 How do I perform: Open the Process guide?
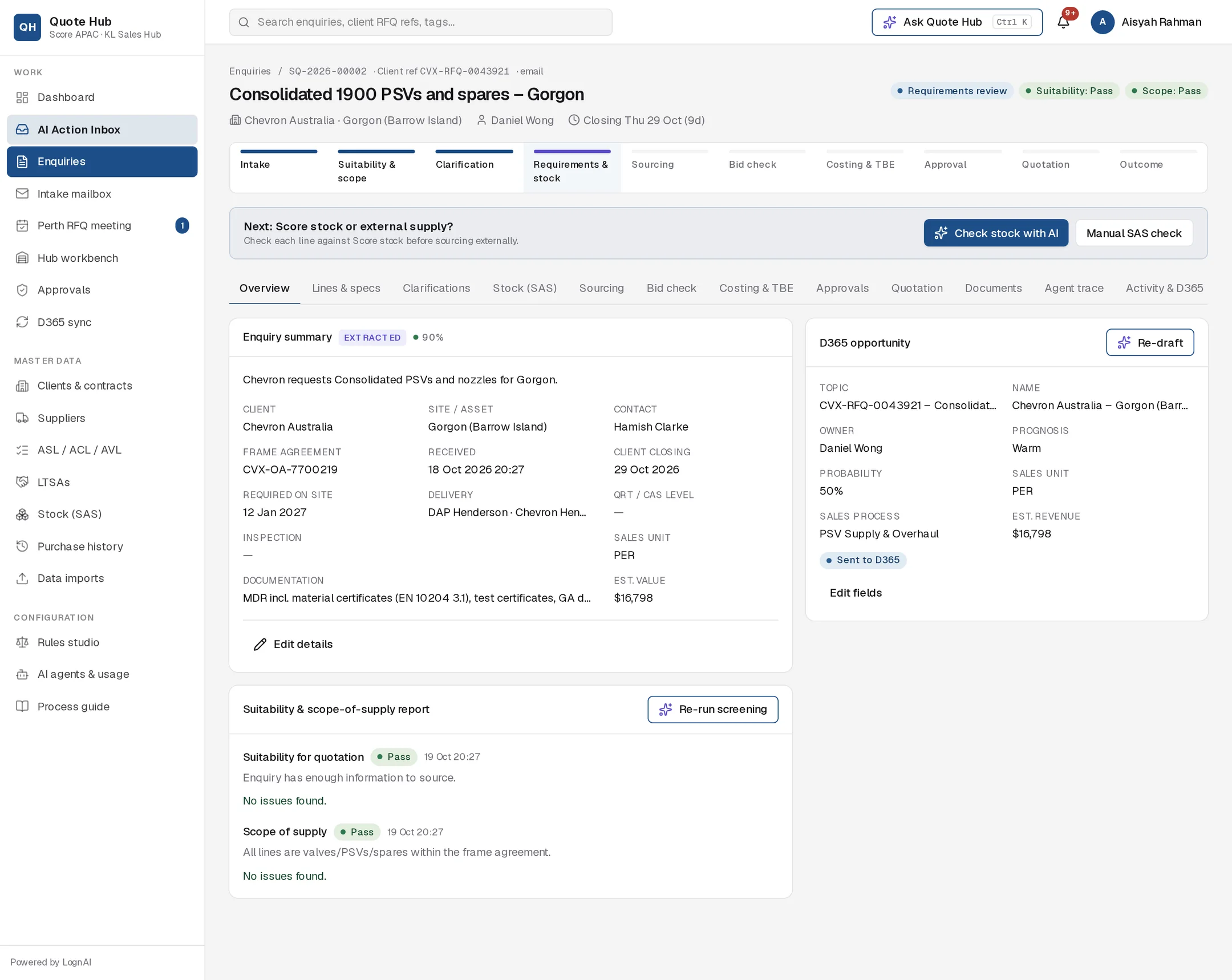(102, 706)
